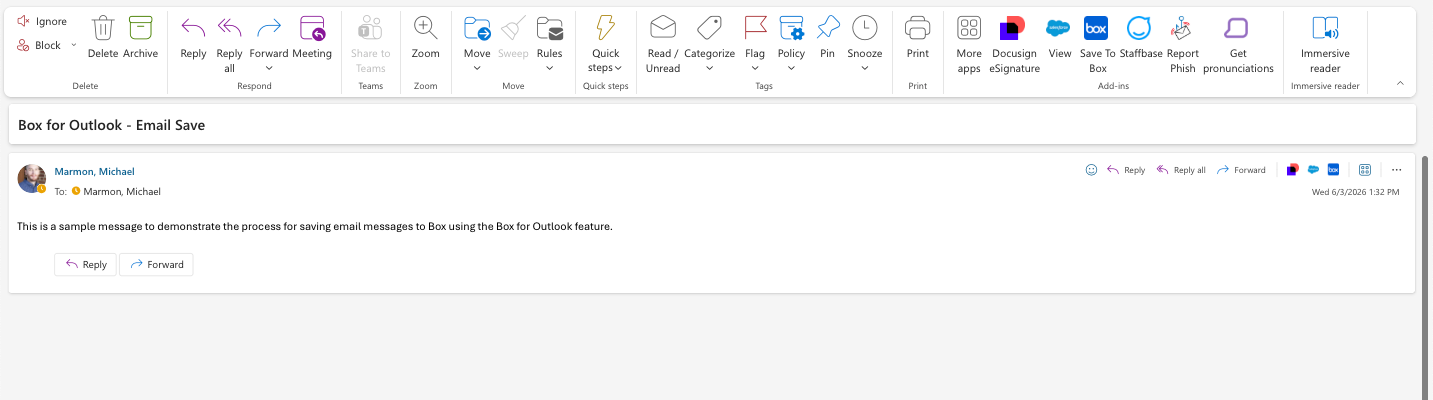Click the small Box icon in header
1433x400 pixels.
tap(1333, 170)
